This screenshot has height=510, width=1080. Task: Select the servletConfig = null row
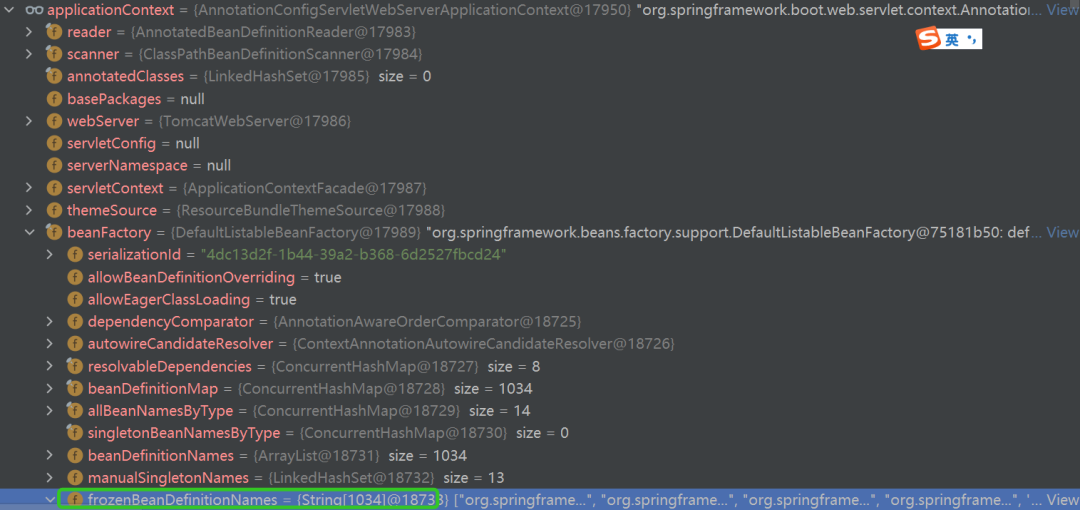[540, 143]
